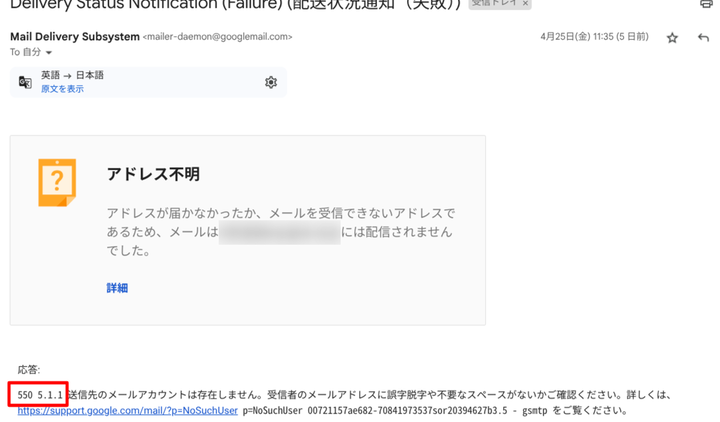Click the blurred recipient address in message
The height and width of the screenshot is (422, 720).
click(279, 232)
